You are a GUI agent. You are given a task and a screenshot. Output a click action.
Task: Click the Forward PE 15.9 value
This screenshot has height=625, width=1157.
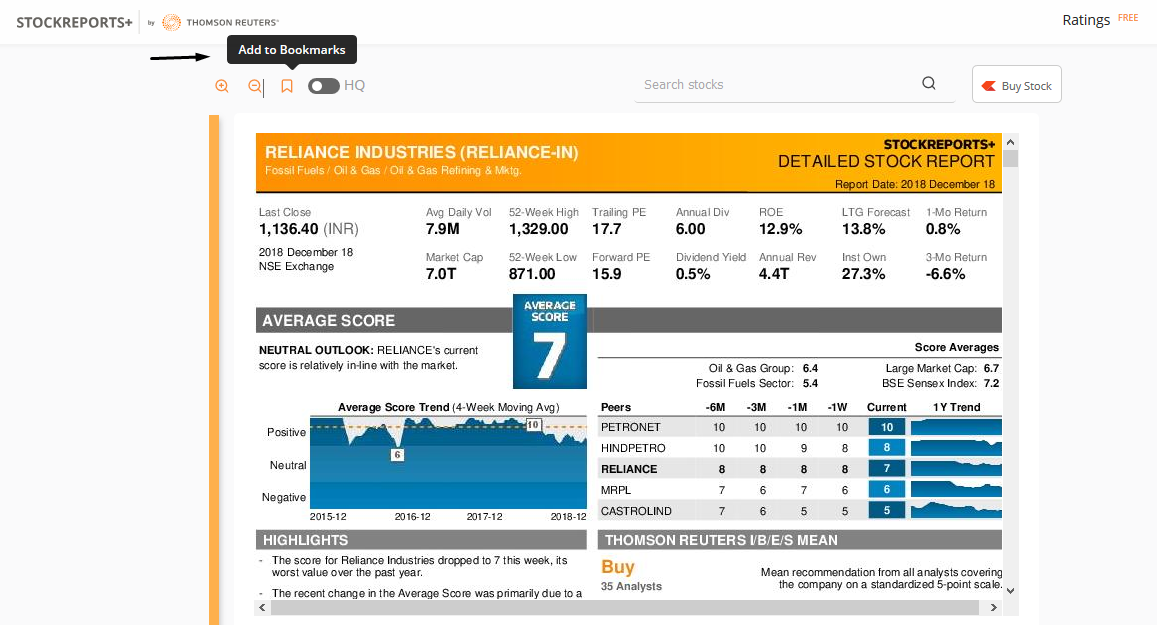point(607,274)
